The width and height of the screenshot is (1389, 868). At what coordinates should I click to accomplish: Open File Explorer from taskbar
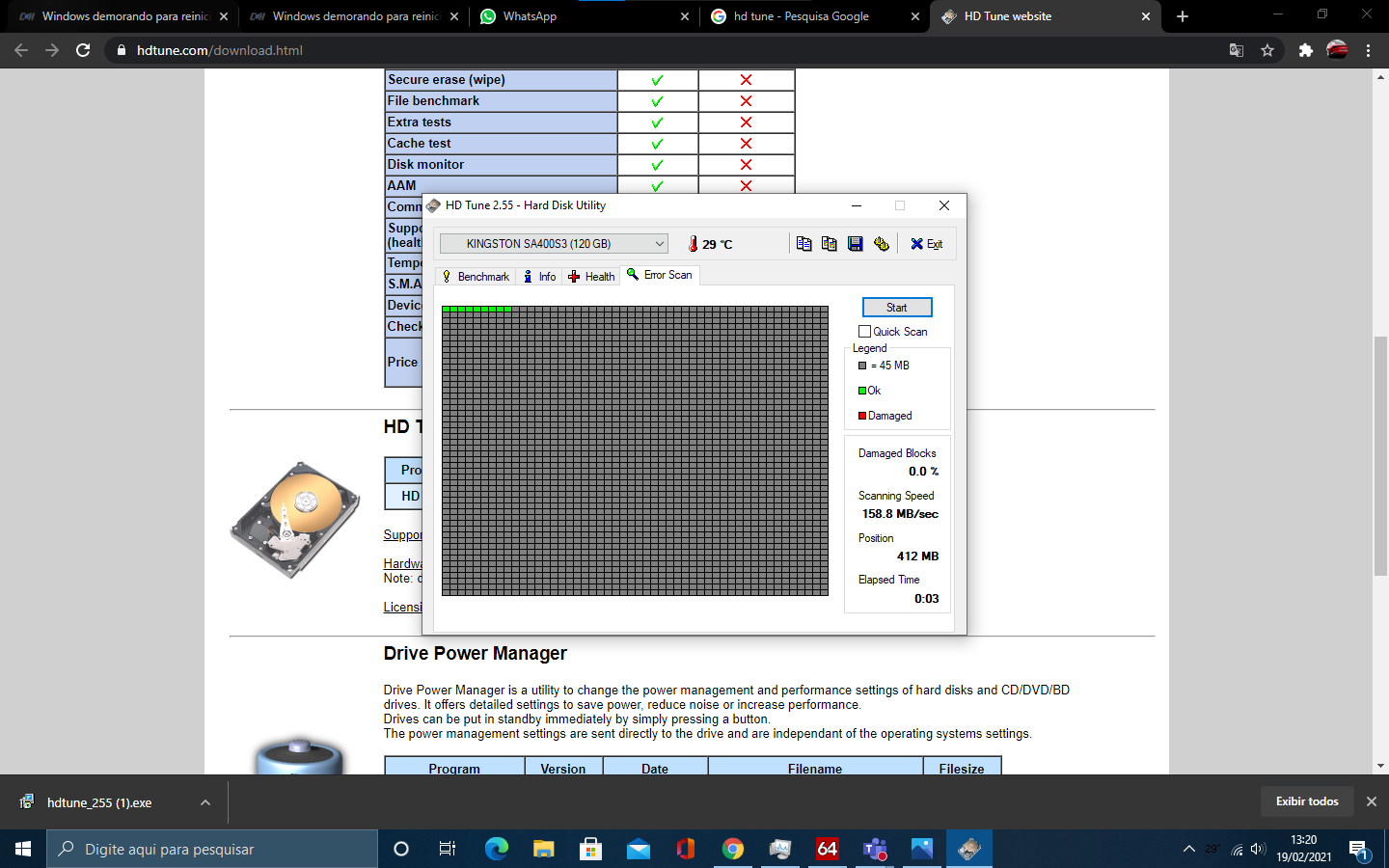click(x=543, y=849)
